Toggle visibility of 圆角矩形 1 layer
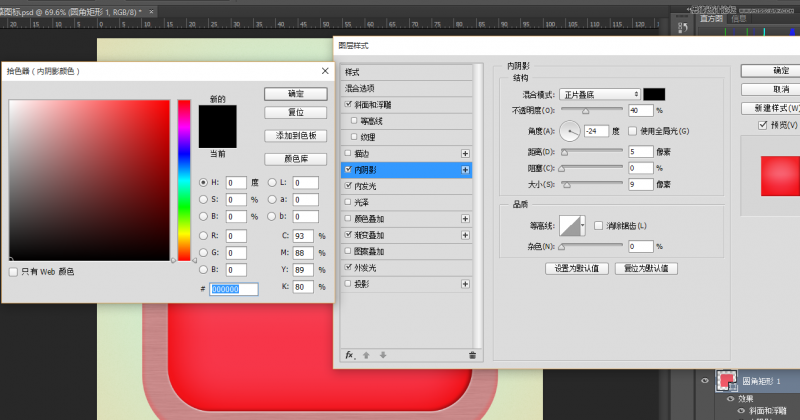Viewport: 800px width, 420px height. click(705, 381)
